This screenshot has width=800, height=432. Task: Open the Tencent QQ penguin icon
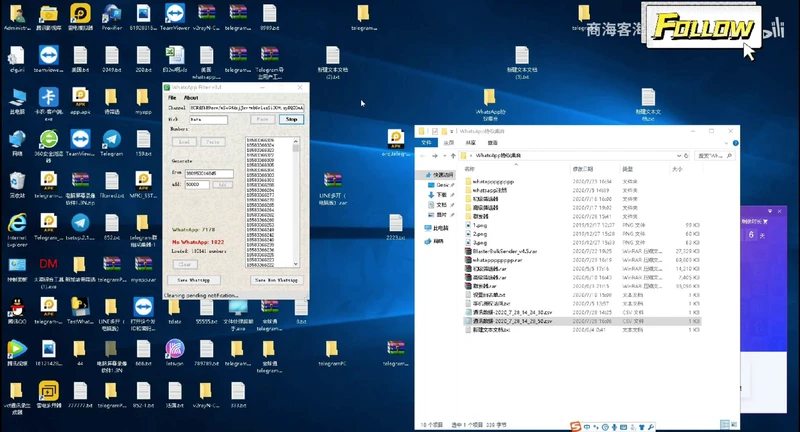point(17,310)
